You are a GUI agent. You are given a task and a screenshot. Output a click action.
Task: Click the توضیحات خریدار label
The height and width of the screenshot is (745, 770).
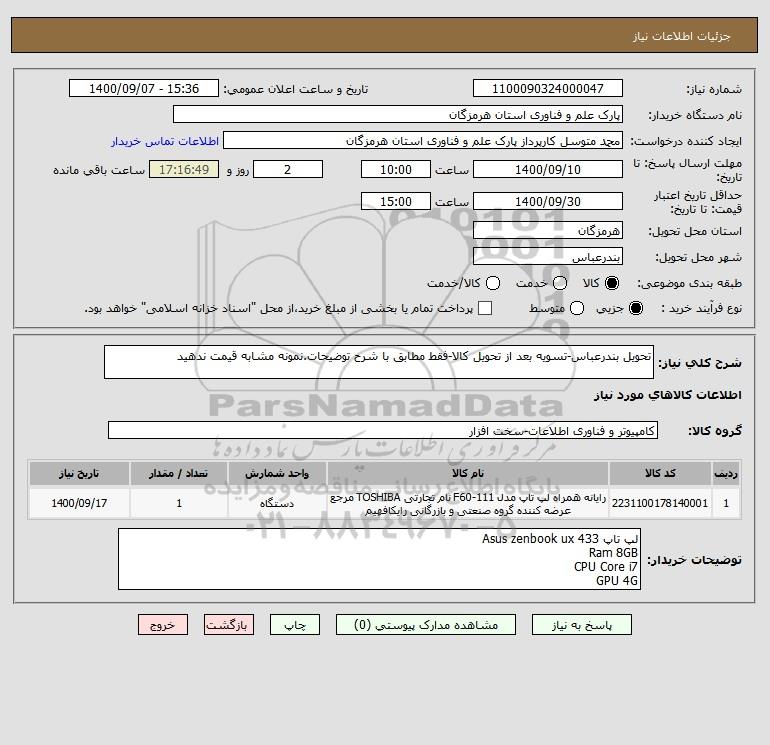pos(694,560)
